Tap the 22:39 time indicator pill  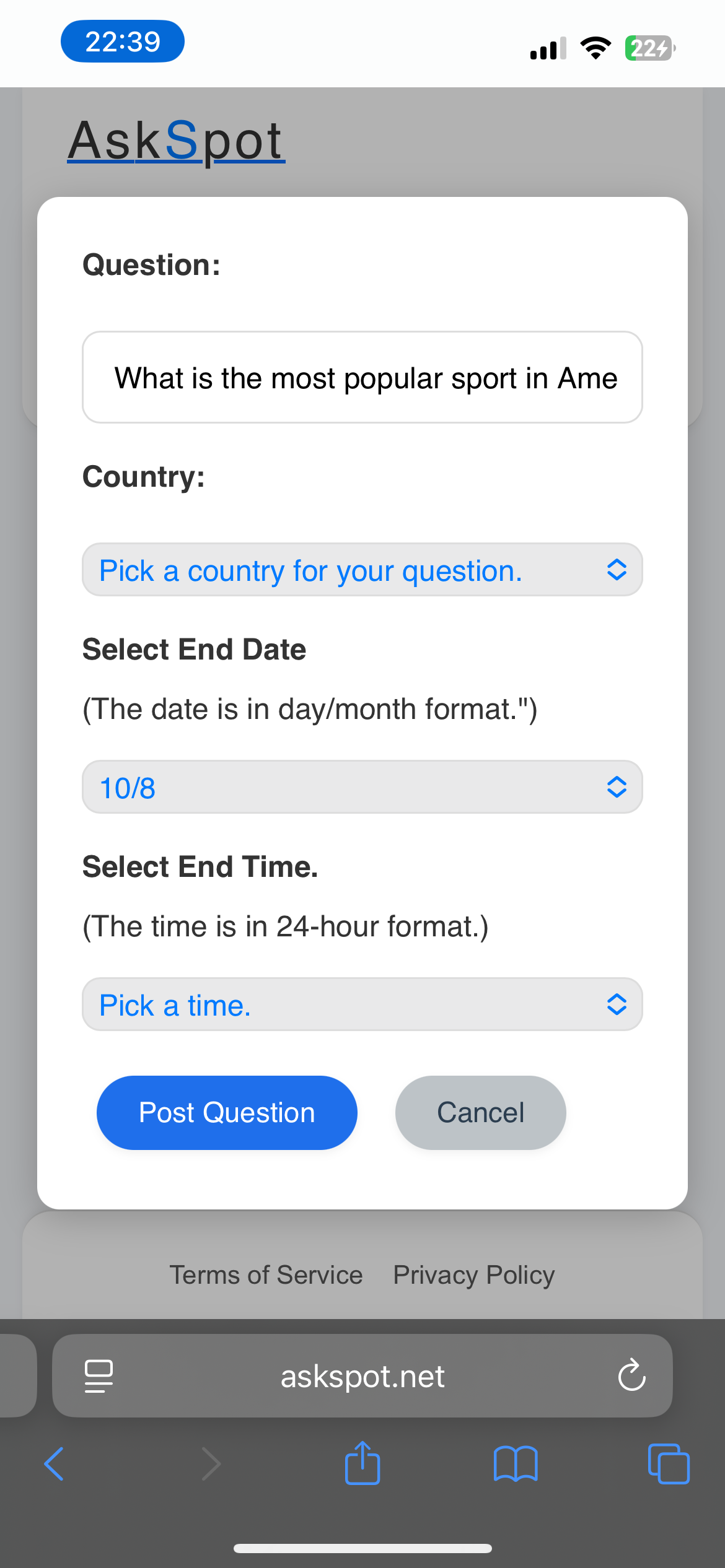(x=123, y=41)
